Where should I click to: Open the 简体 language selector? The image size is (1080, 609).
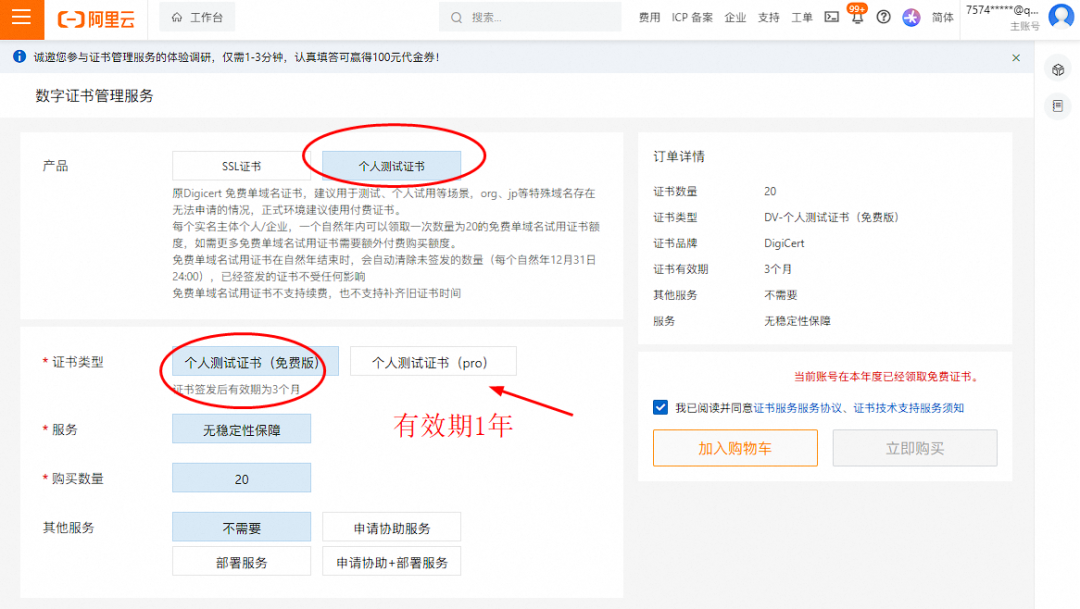[943, 17]
